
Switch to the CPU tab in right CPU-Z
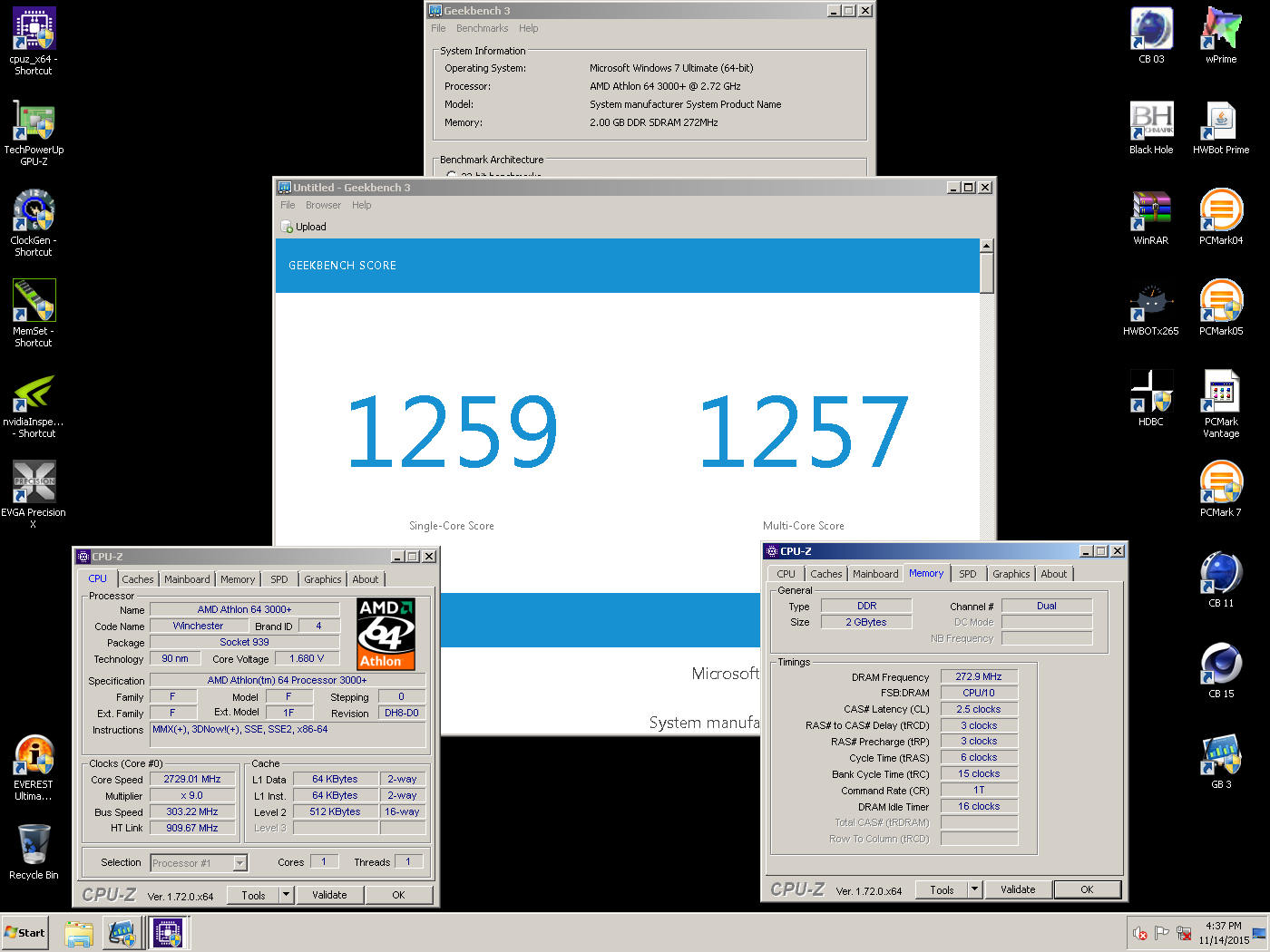pos(786,574)
